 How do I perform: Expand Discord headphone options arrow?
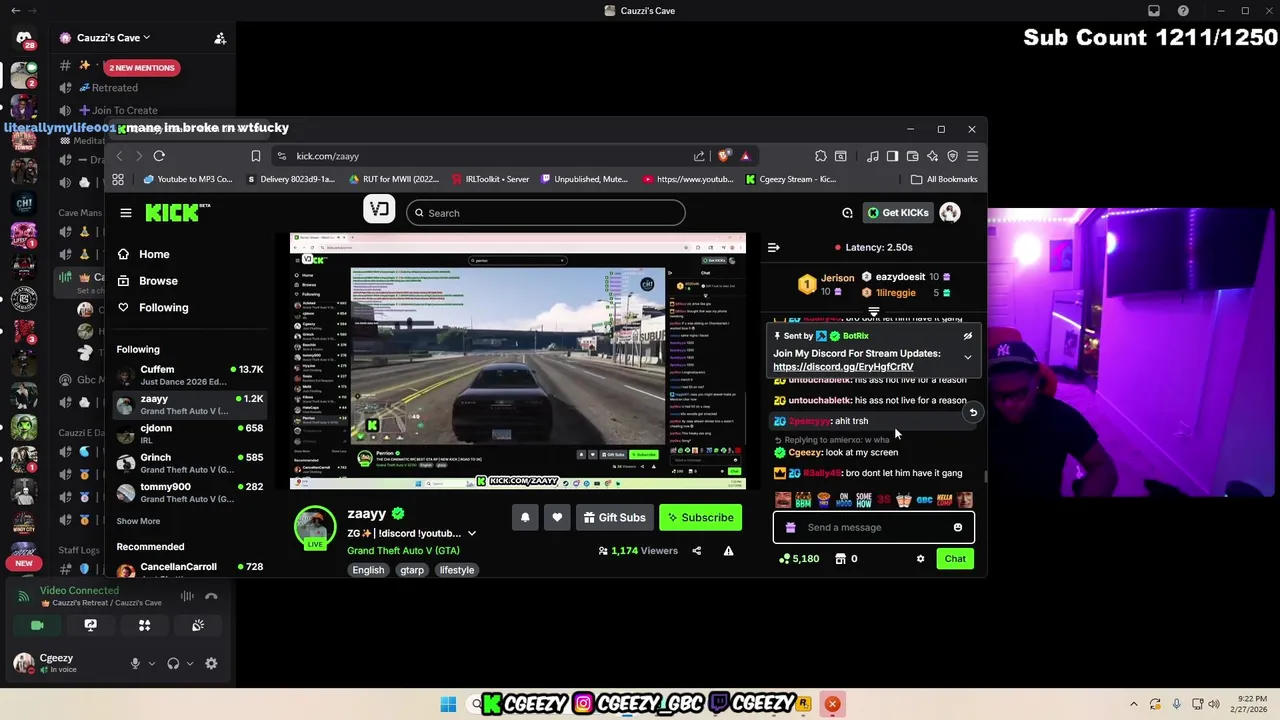pos(190,663)
